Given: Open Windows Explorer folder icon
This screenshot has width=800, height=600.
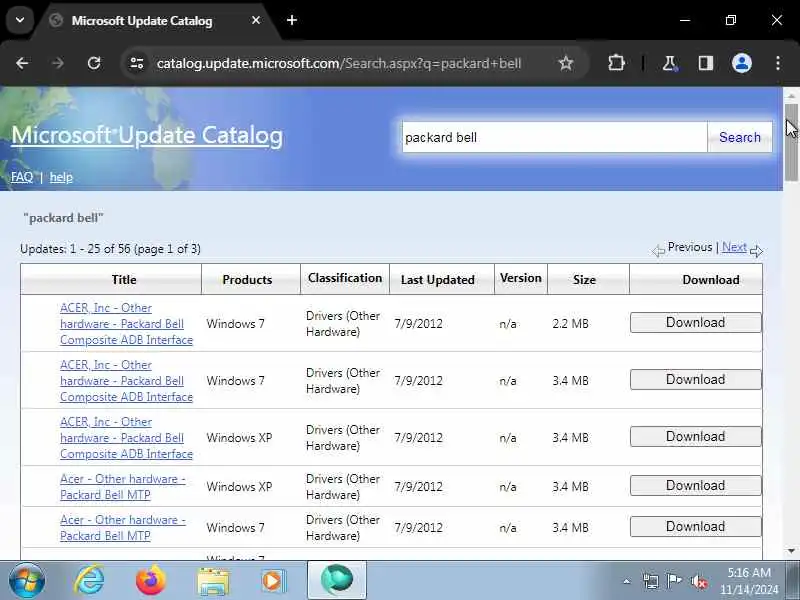Looking at the screenshot, I should 213,582.
